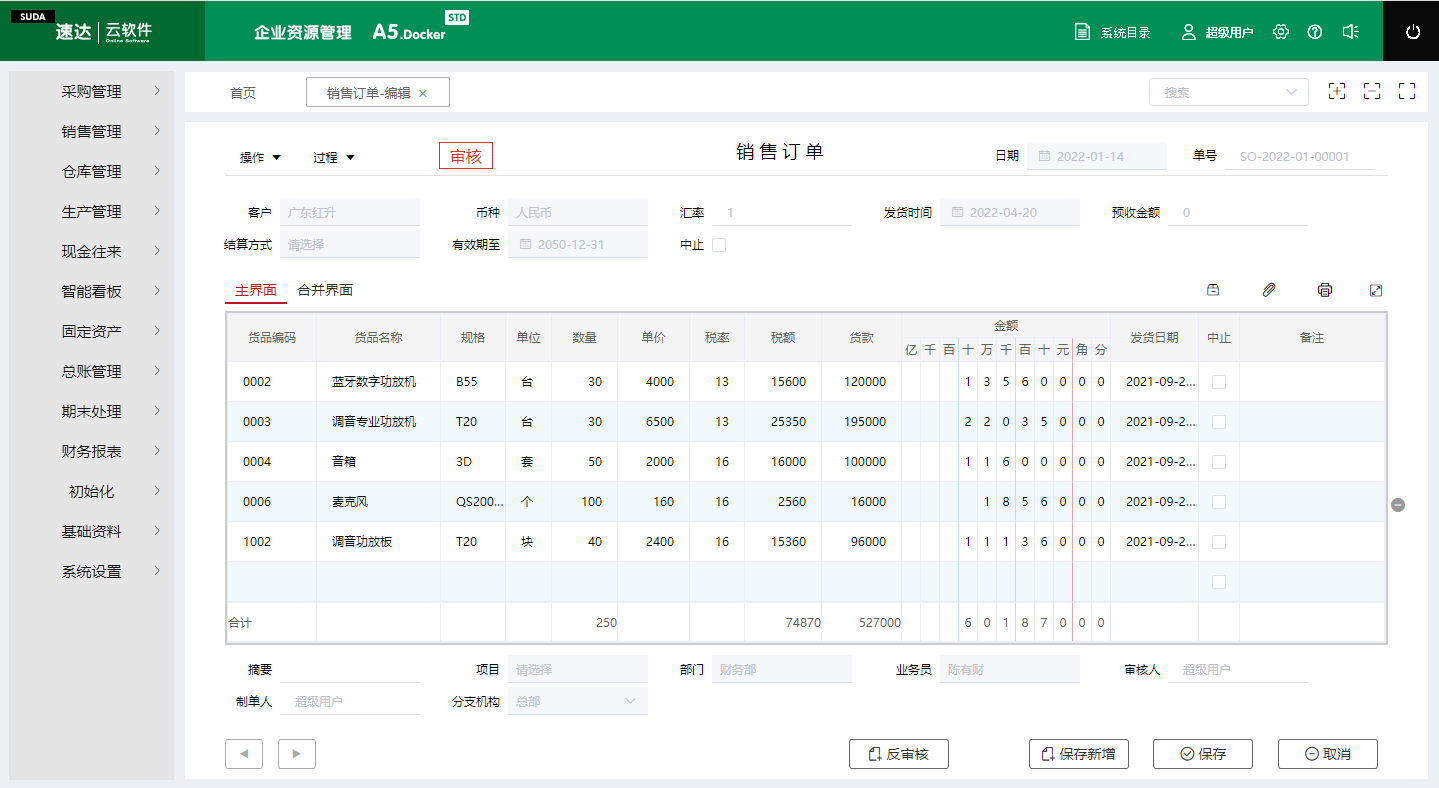The height and width of the screenshot is (788, 1439).
Task: Click the 业务员 陈有财 field
Action: pyautogui.click(x=1010, y=670)
